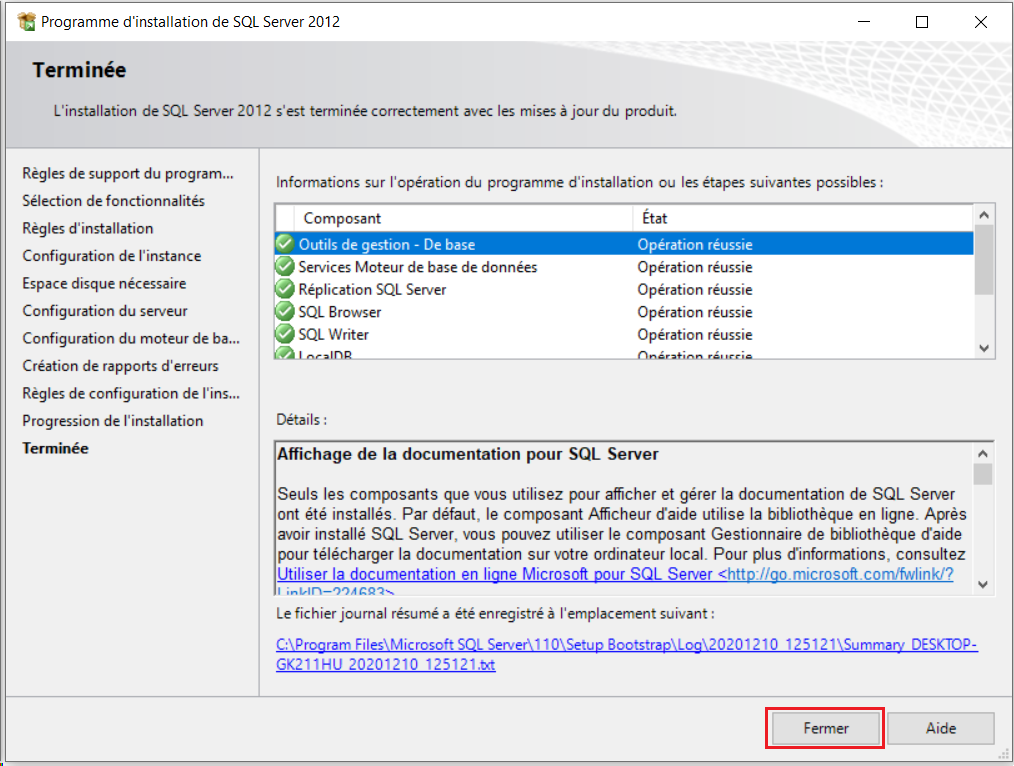Click green check icon beside Outils de gestion
This screenshot has height=766, width=1014.
285,244
